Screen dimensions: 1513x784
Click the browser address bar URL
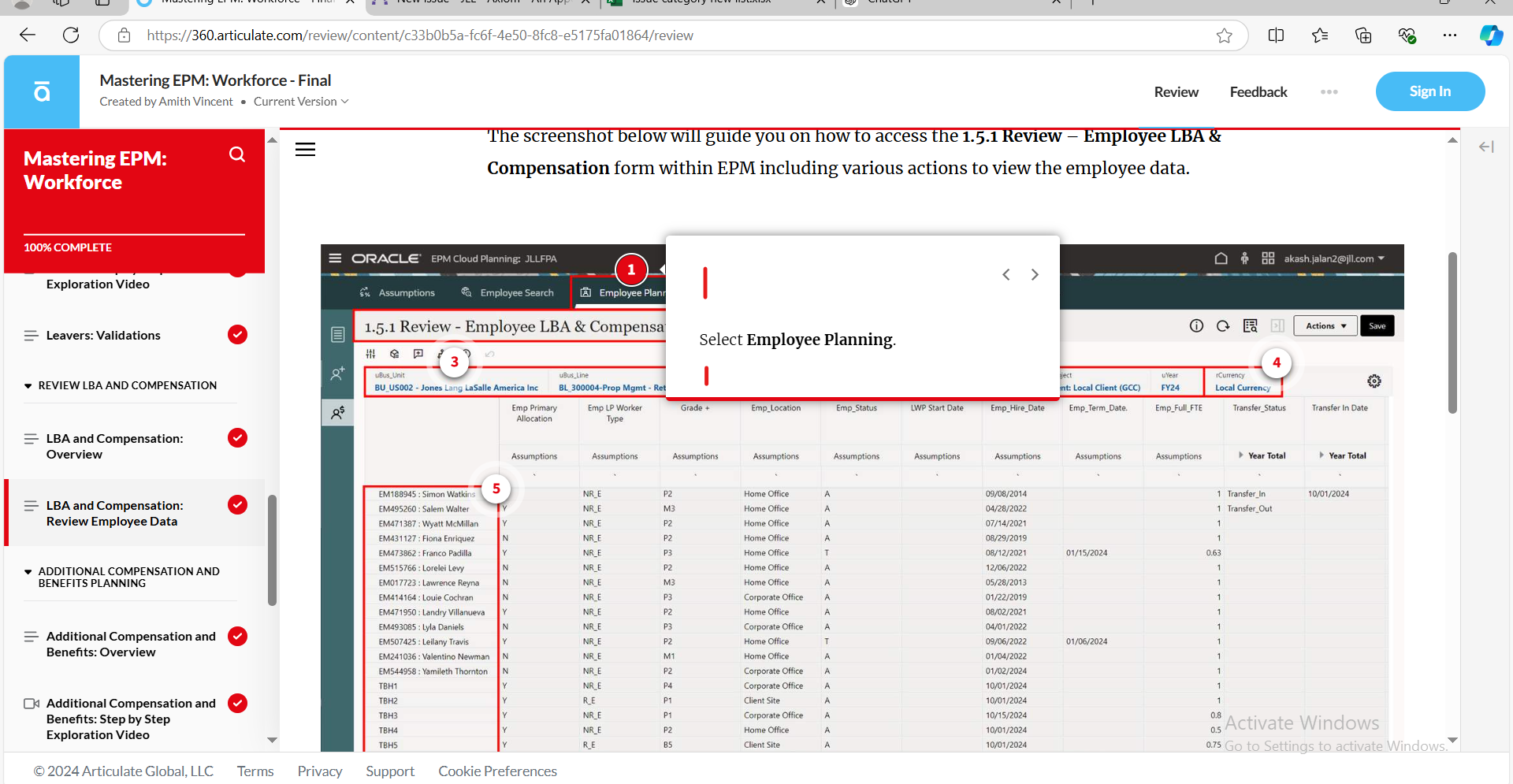coord(420,35)
